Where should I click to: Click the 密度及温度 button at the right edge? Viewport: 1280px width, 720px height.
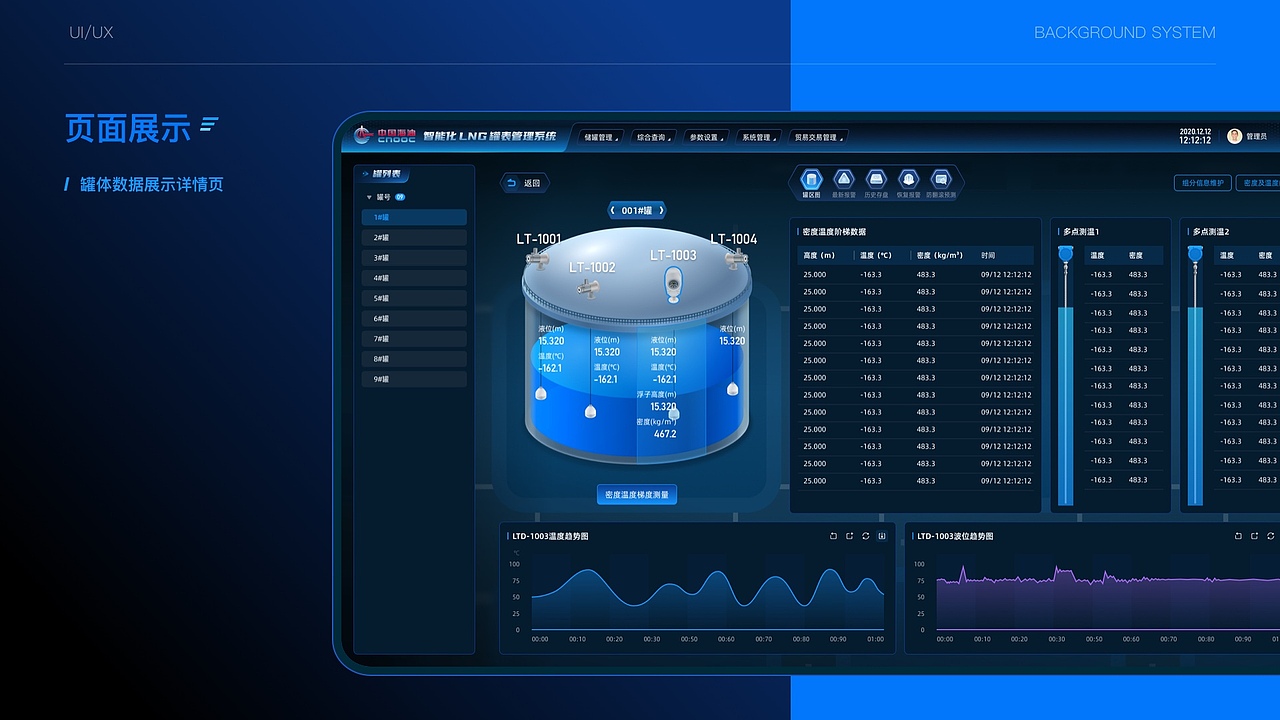click(1258, 183)
